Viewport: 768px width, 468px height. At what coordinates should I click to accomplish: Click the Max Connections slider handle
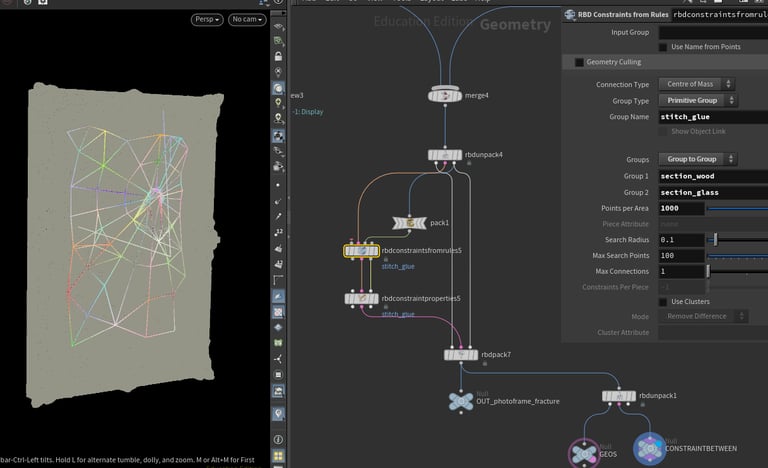pyautogui.click(x=708, y=271)
